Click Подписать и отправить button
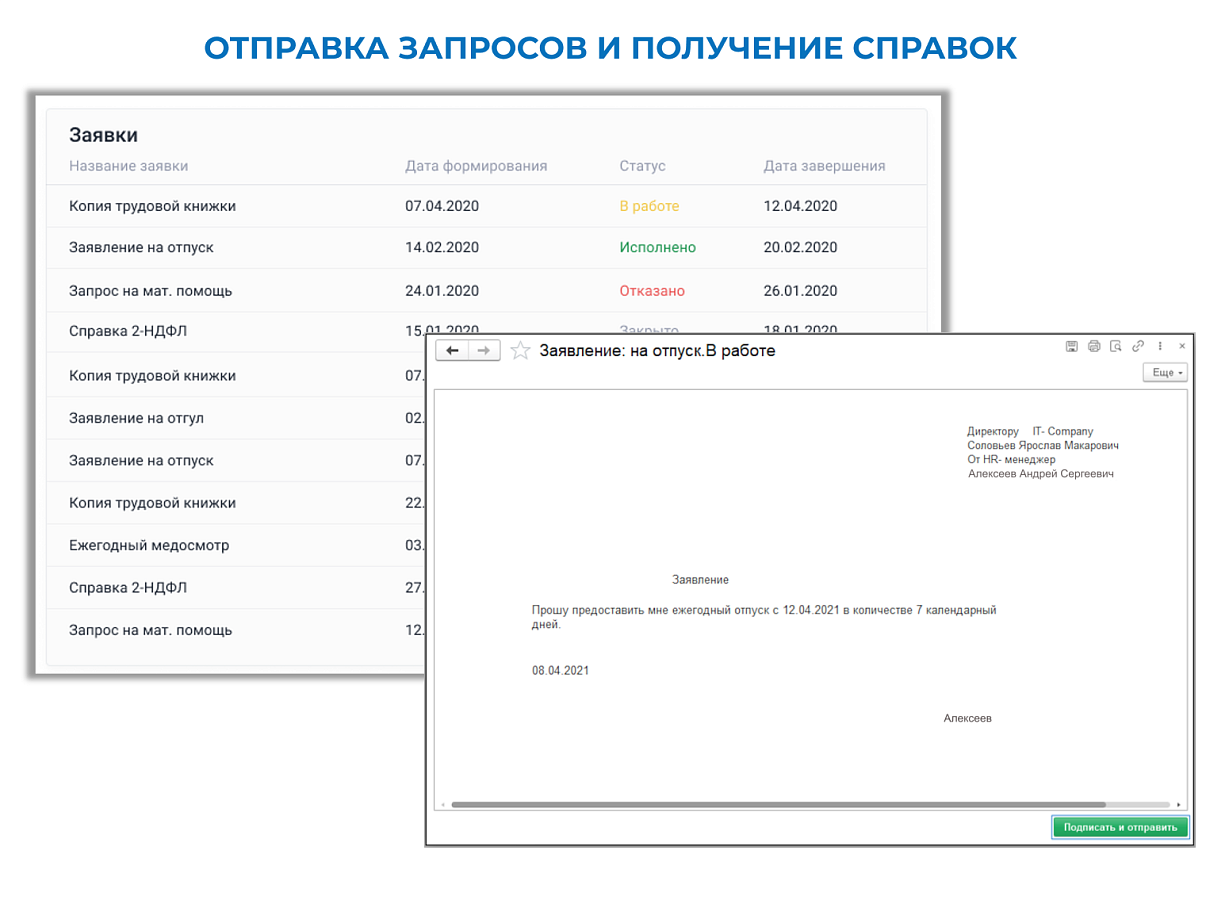 pyautogui.click(x=1120, y=827)
